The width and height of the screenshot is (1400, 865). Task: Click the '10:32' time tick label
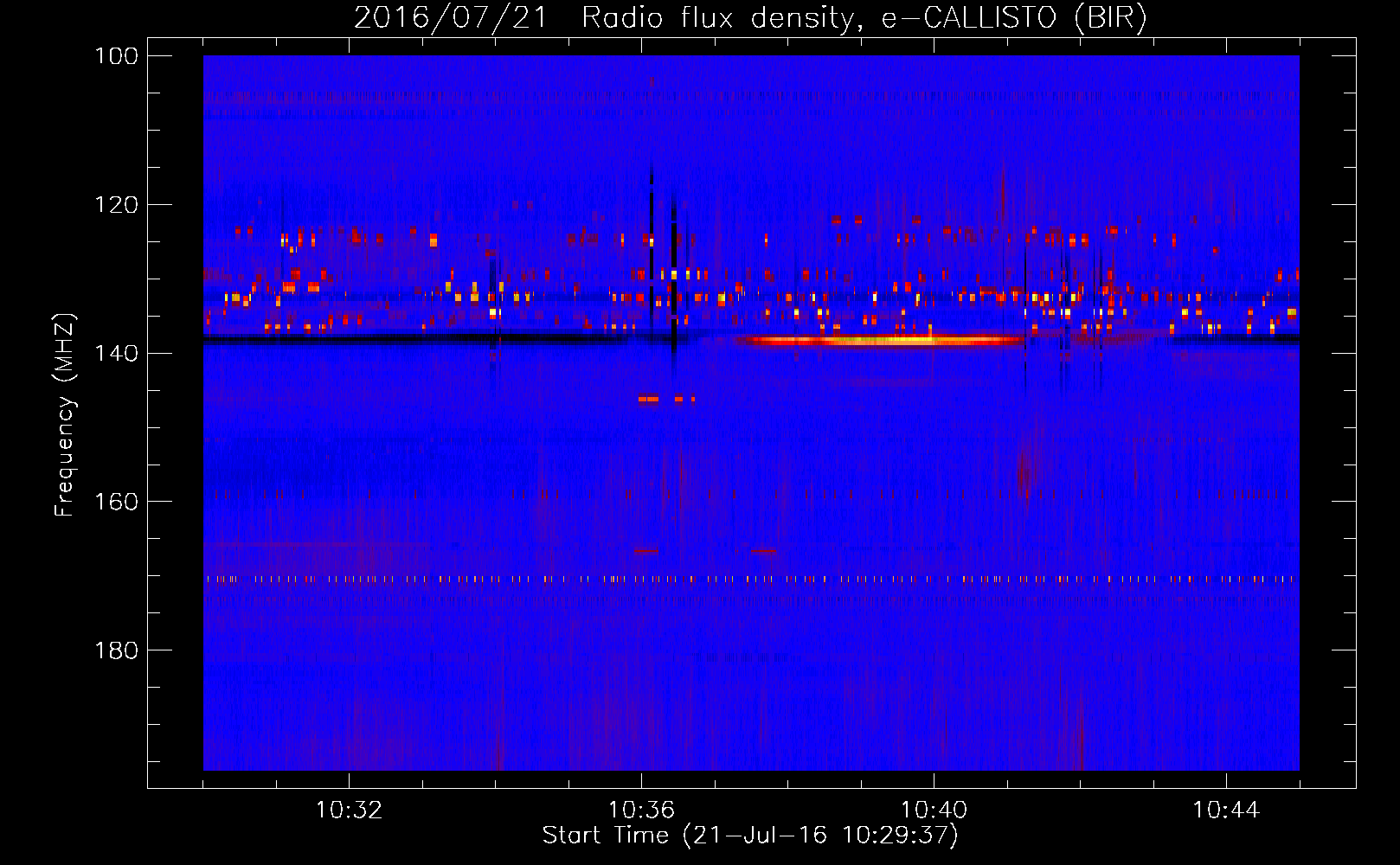click(349, 811)
